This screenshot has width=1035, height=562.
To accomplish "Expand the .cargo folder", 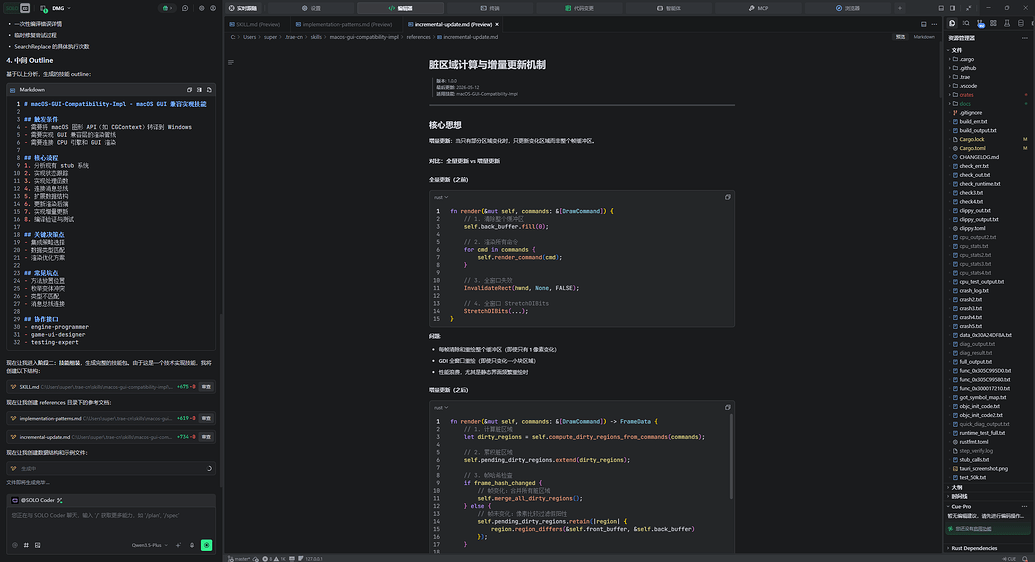I will 988,59.
